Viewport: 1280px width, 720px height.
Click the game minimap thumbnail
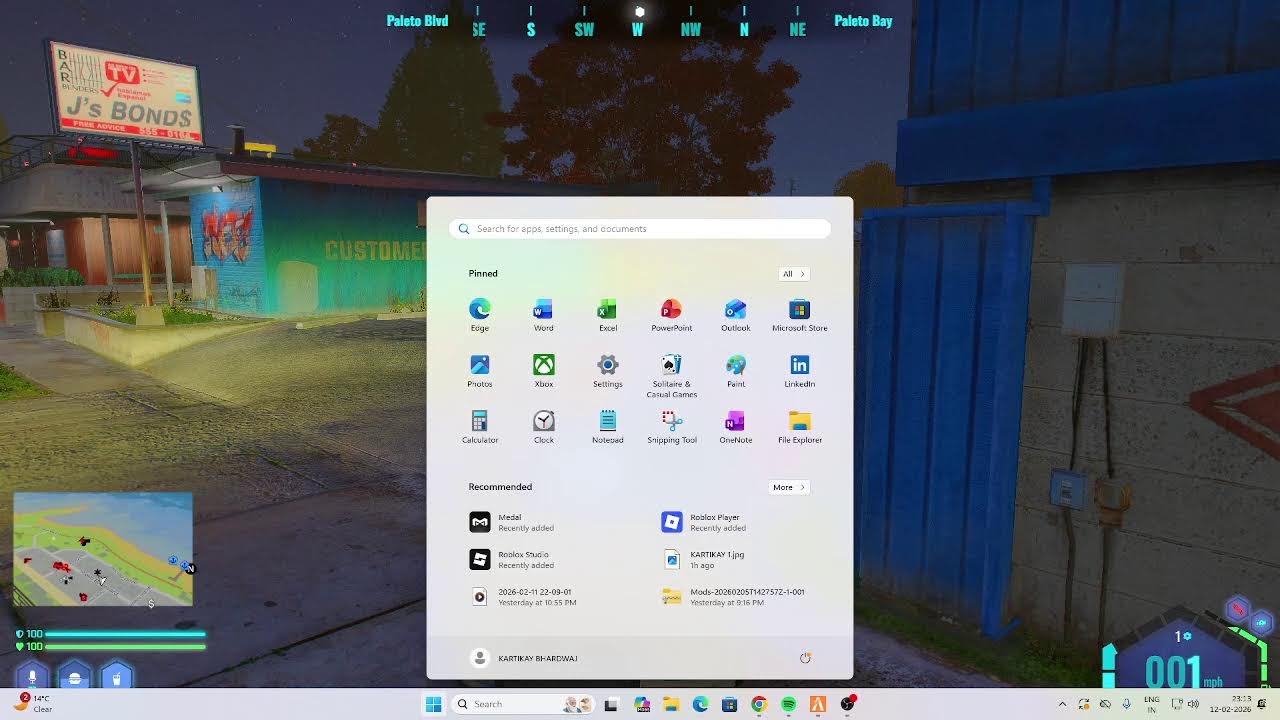click(x=102, y=549)
